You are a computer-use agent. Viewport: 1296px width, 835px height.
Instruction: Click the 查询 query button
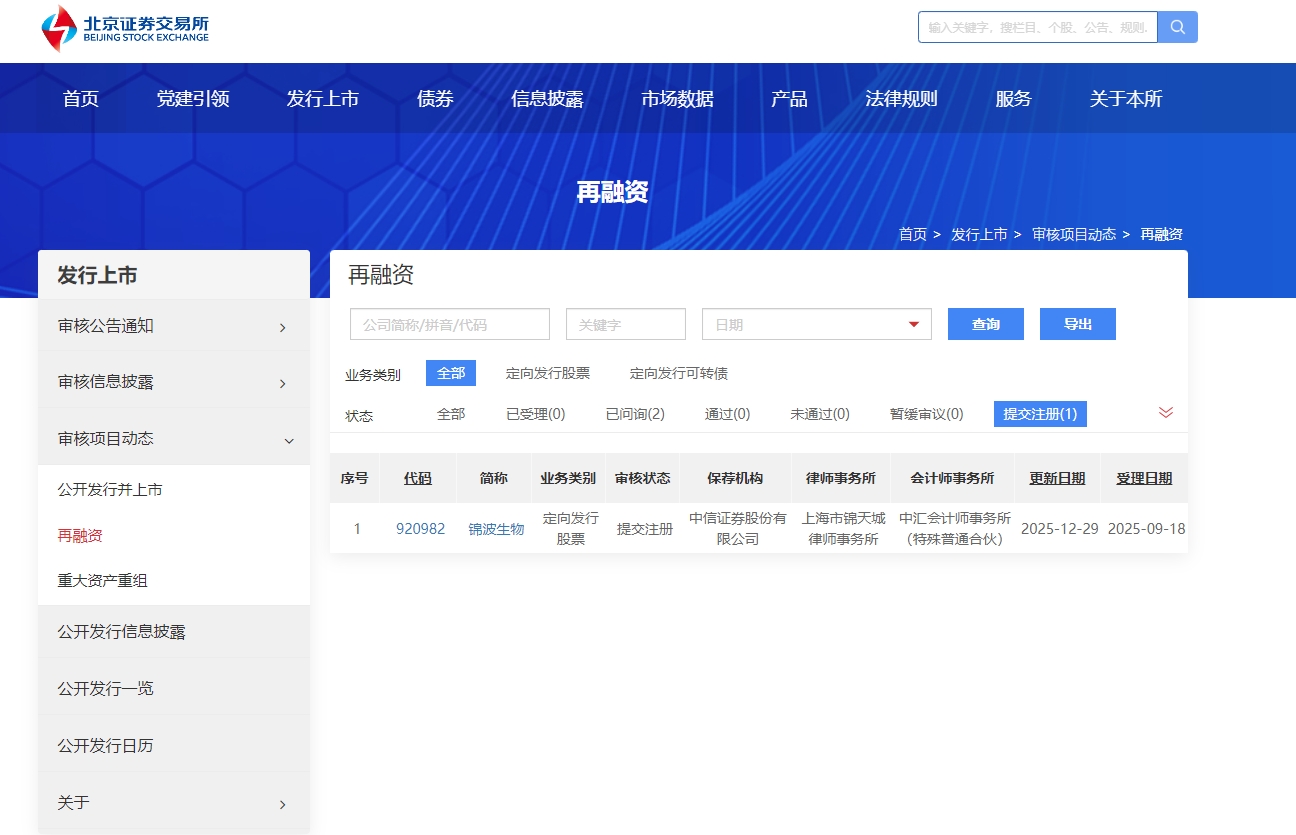(x=985, y=324)
